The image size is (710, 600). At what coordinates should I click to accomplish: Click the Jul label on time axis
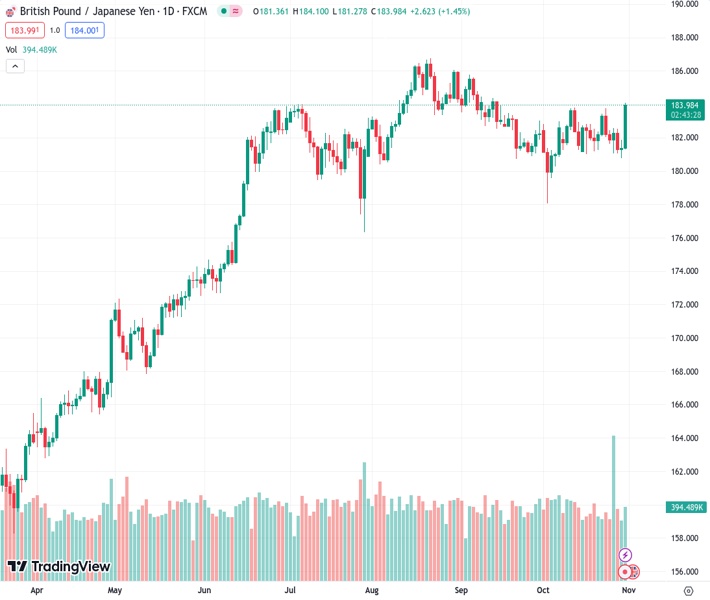(x=290, y=590)
